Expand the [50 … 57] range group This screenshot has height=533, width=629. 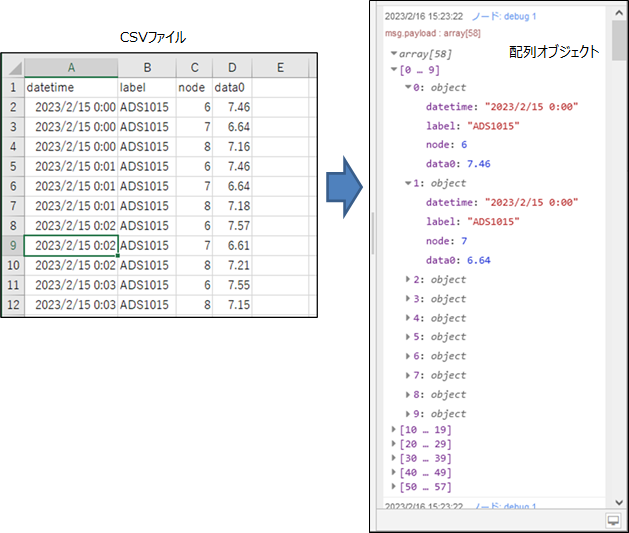[x=394, y=487]
